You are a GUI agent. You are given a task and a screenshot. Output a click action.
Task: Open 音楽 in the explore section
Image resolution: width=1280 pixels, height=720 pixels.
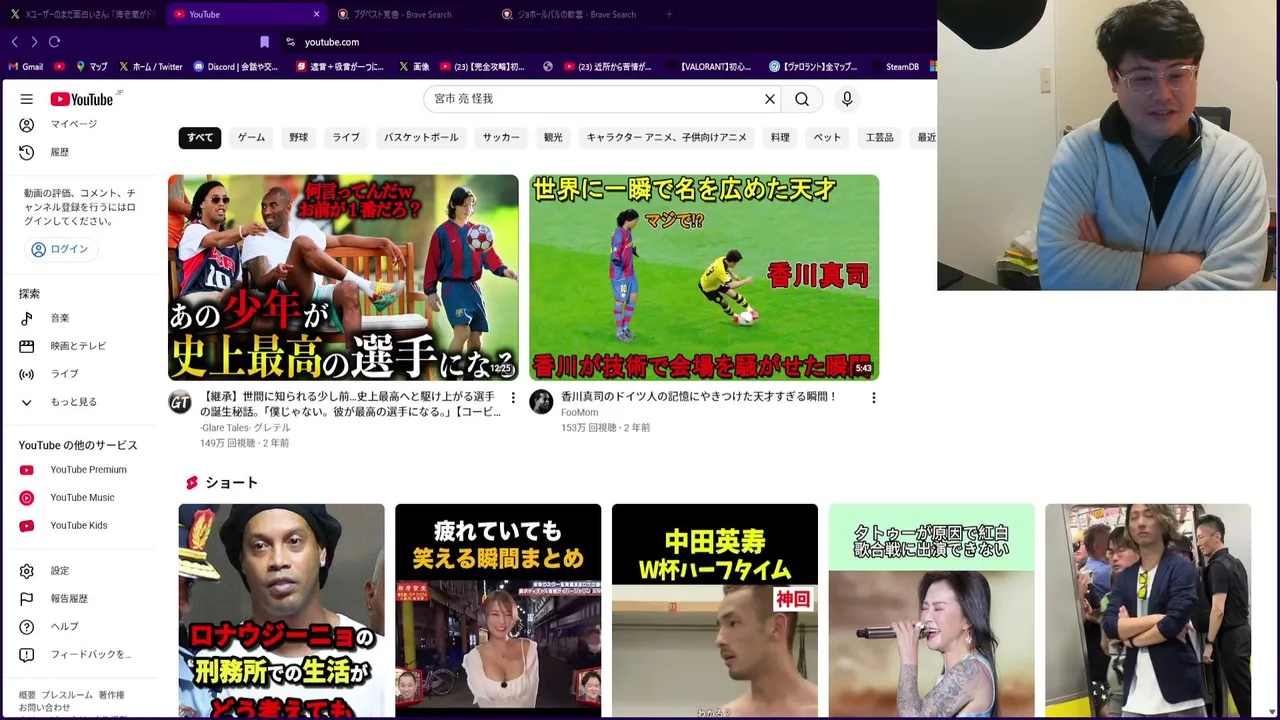pyautogui.click(x=60, y=318)
